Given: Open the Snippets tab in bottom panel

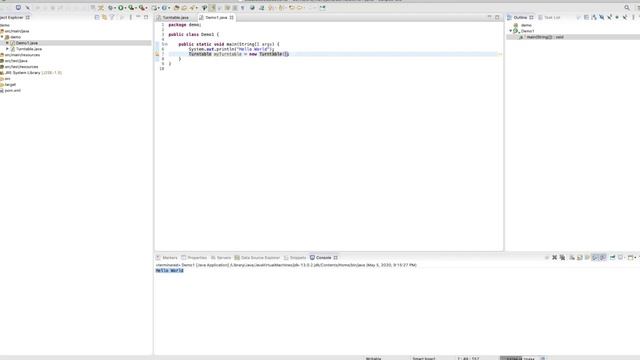Looking at the screenshot, I should pyautogui.click(x=295, y=258).
